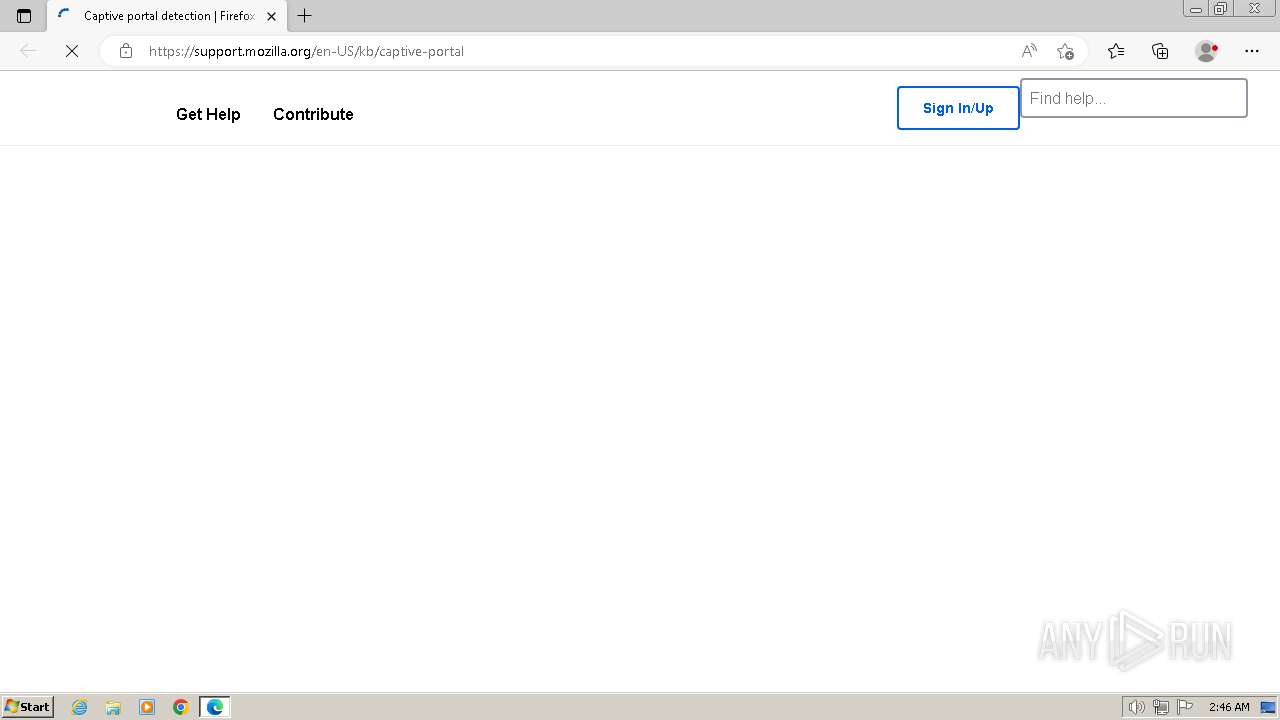
Task: Open the Read aloud icon
Action: click(x=1029, y=51)
